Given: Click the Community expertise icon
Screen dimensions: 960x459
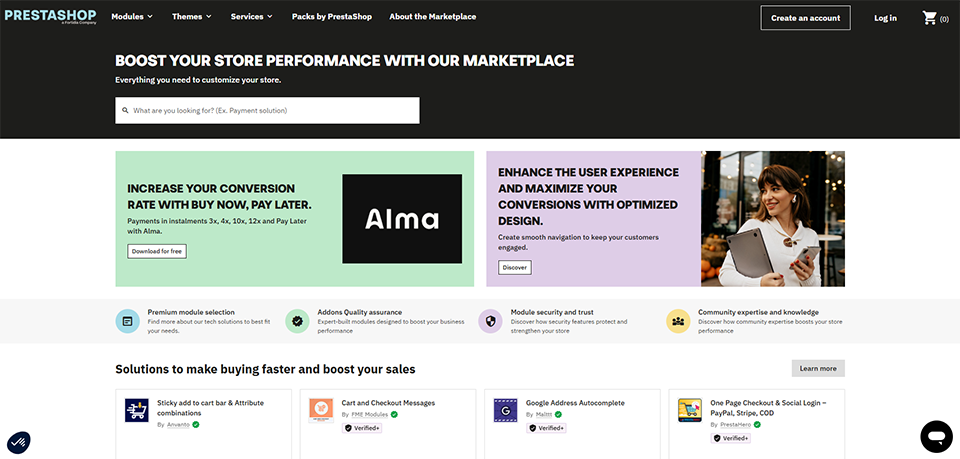Looking at the screenshot, I should tap(678, 321).
